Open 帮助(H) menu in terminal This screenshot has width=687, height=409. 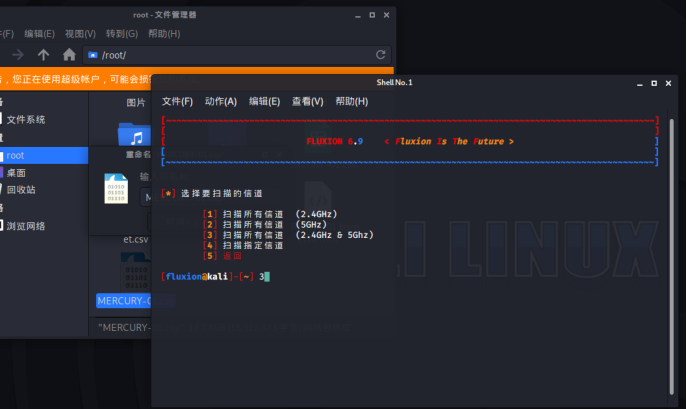(352, 102)
